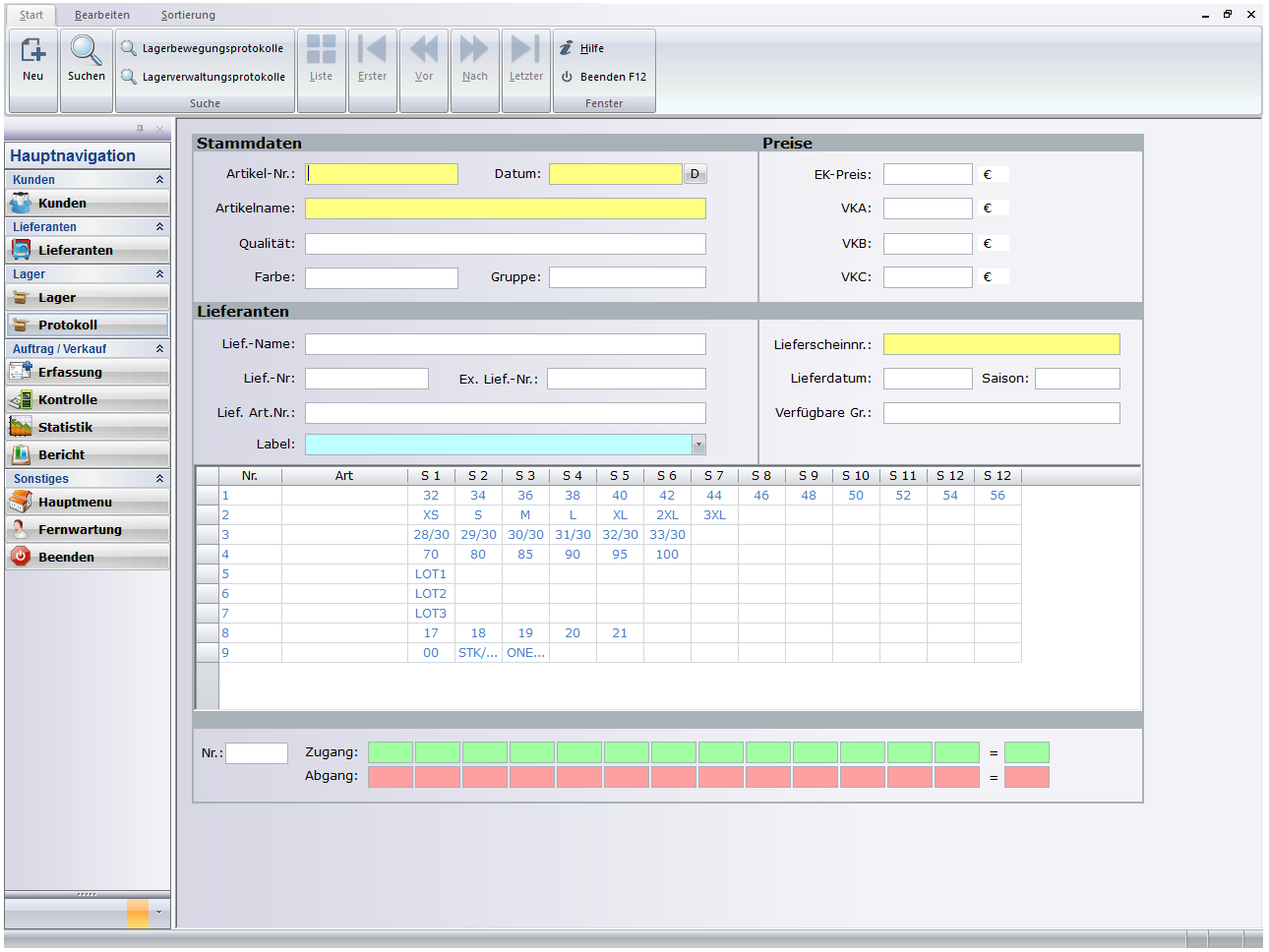Screen dimensions: 1269x952
Task: Click into the Artikelname field
Action: pyautogui.click(x=505, y=208)
